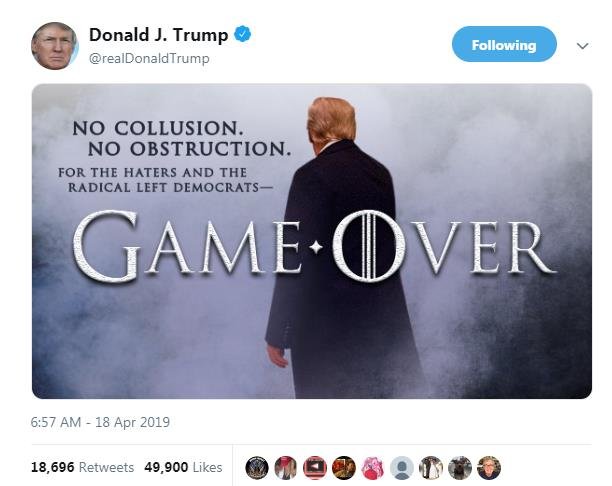Open the liker avatar showing a person with glasses
Image resolution: width=612 pixels, height=486 pixels.
[x=489, y=468]
